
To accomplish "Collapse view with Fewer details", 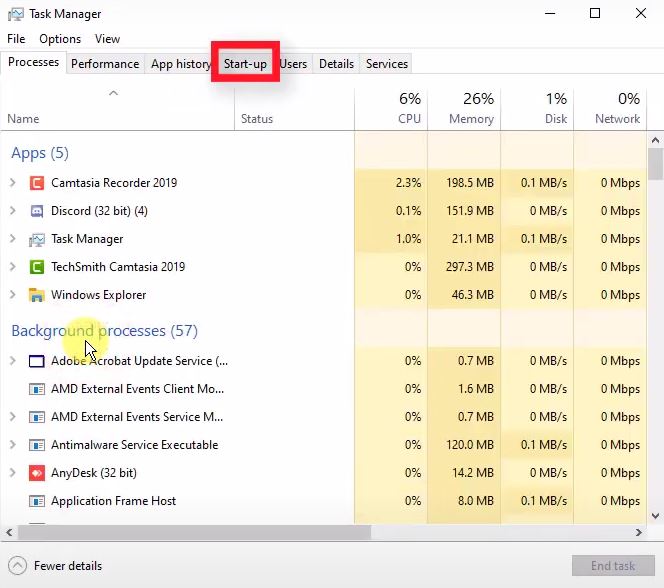I will click(56, 566).
